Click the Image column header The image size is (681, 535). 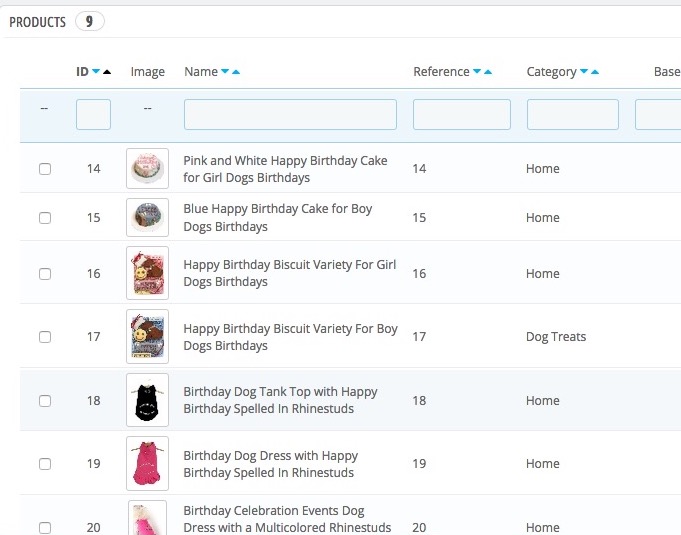(148, 72)
